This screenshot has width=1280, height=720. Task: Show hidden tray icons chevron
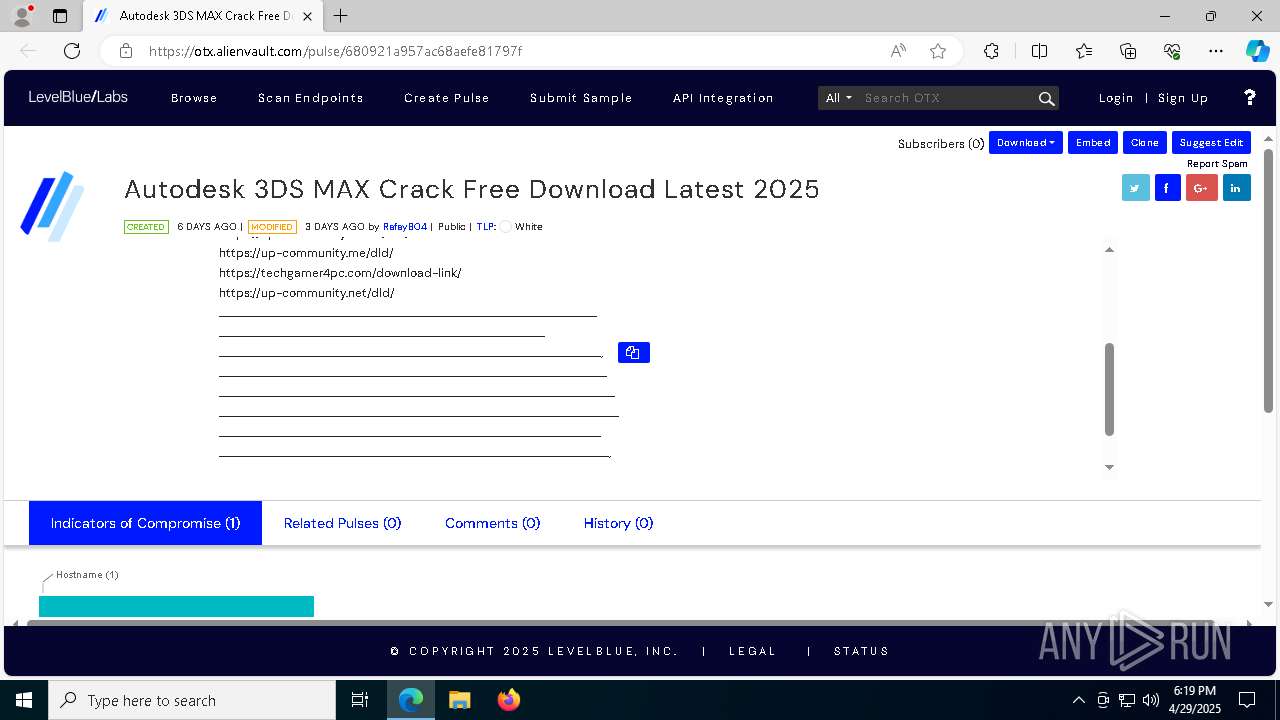point(1078,700)
